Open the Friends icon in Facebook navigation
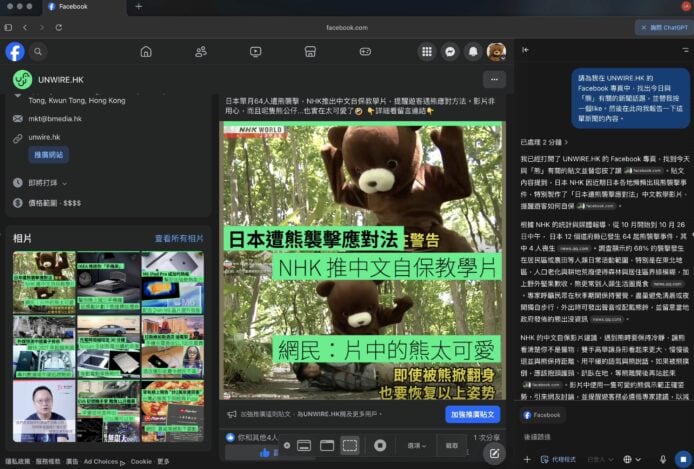 point(201,51)
